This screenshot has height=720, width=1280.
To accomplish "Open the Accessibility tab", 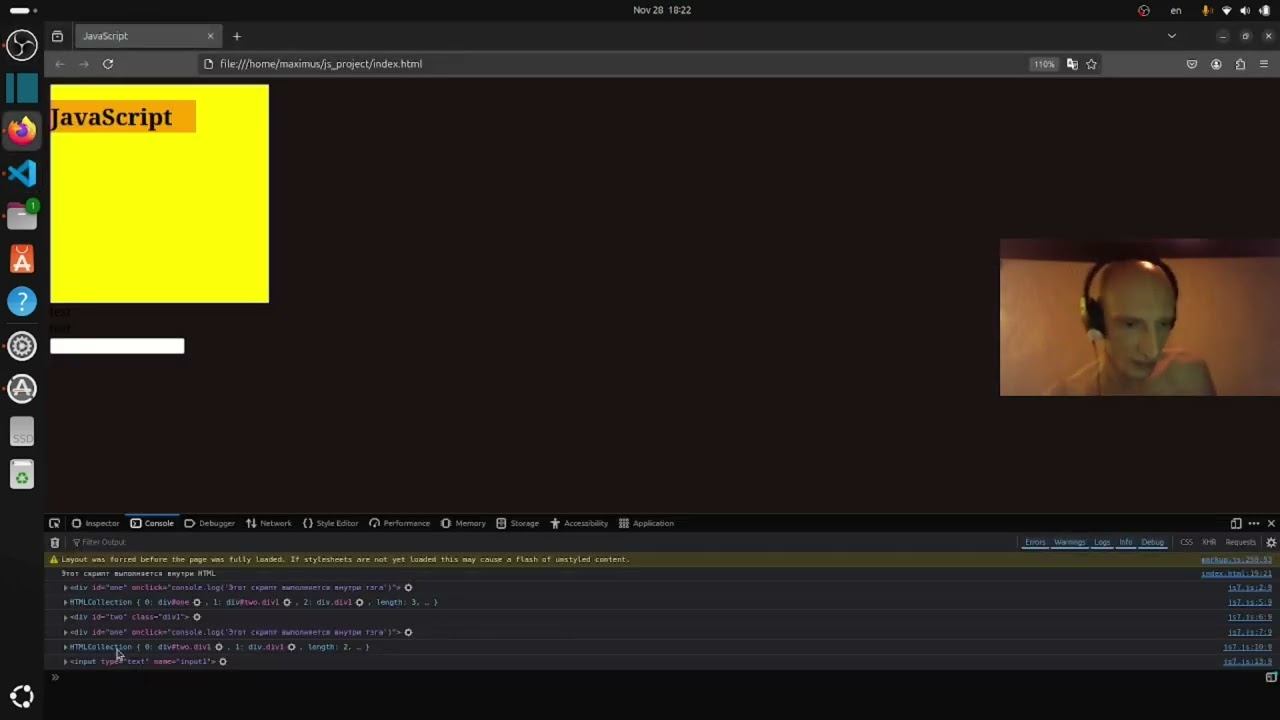I will [x=578, y=523].
